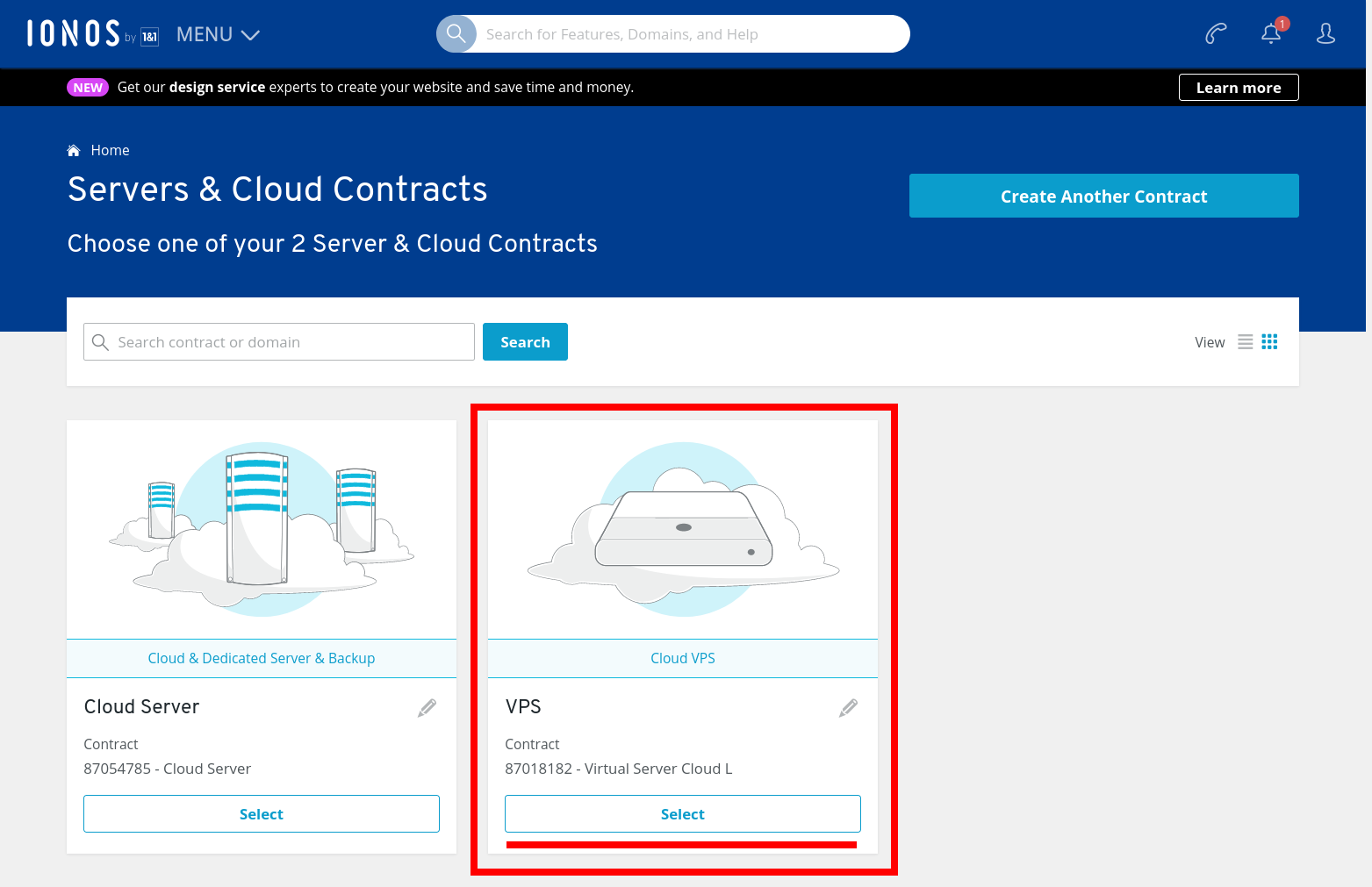Go to Home breadcrumb link
Image resolution: width=1372 pixels, height=887 pixels.
point(110,150)
